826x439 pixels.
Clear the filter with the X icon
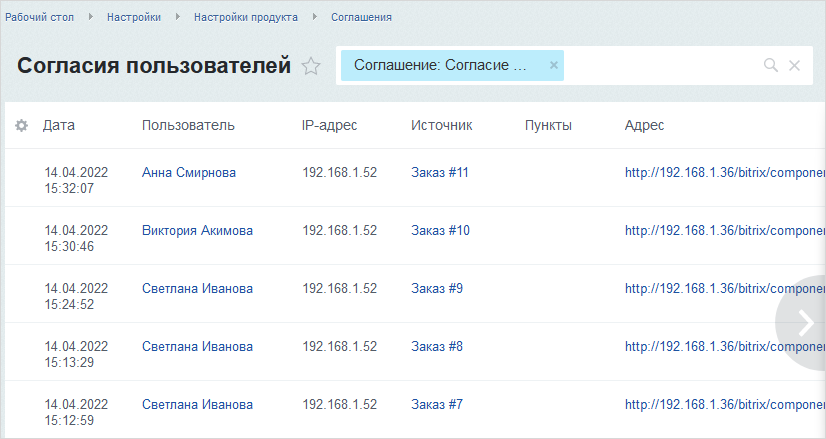pos(795,66)
